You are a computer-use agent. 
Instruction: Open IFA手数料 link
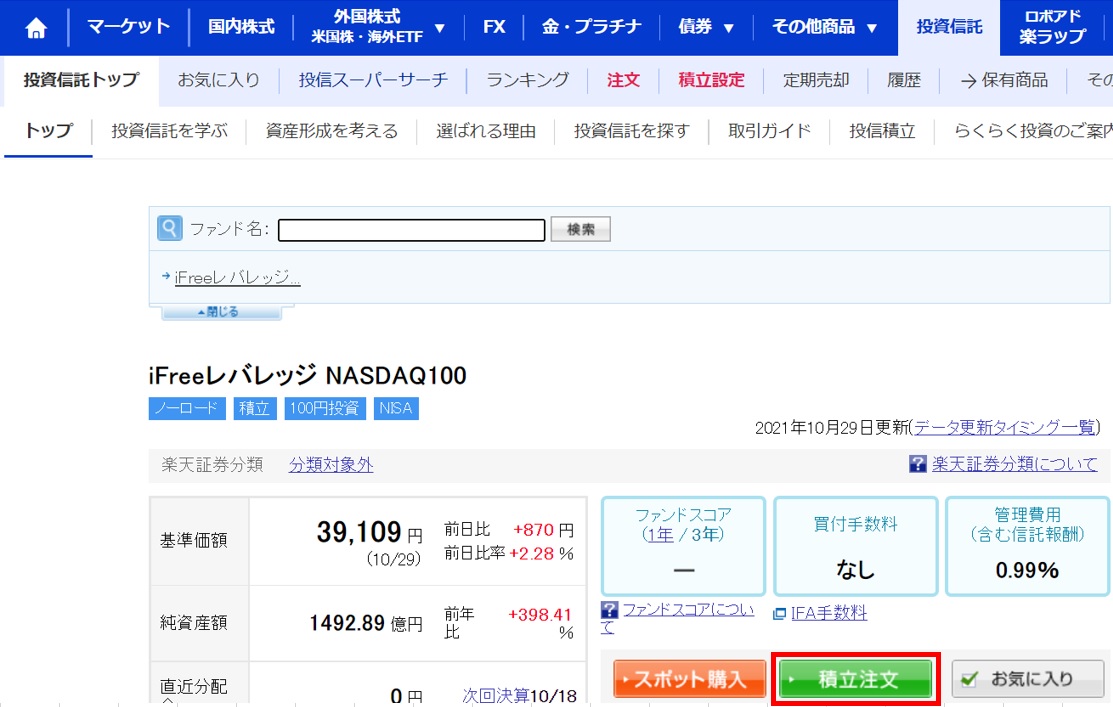[x=828, y=613]
